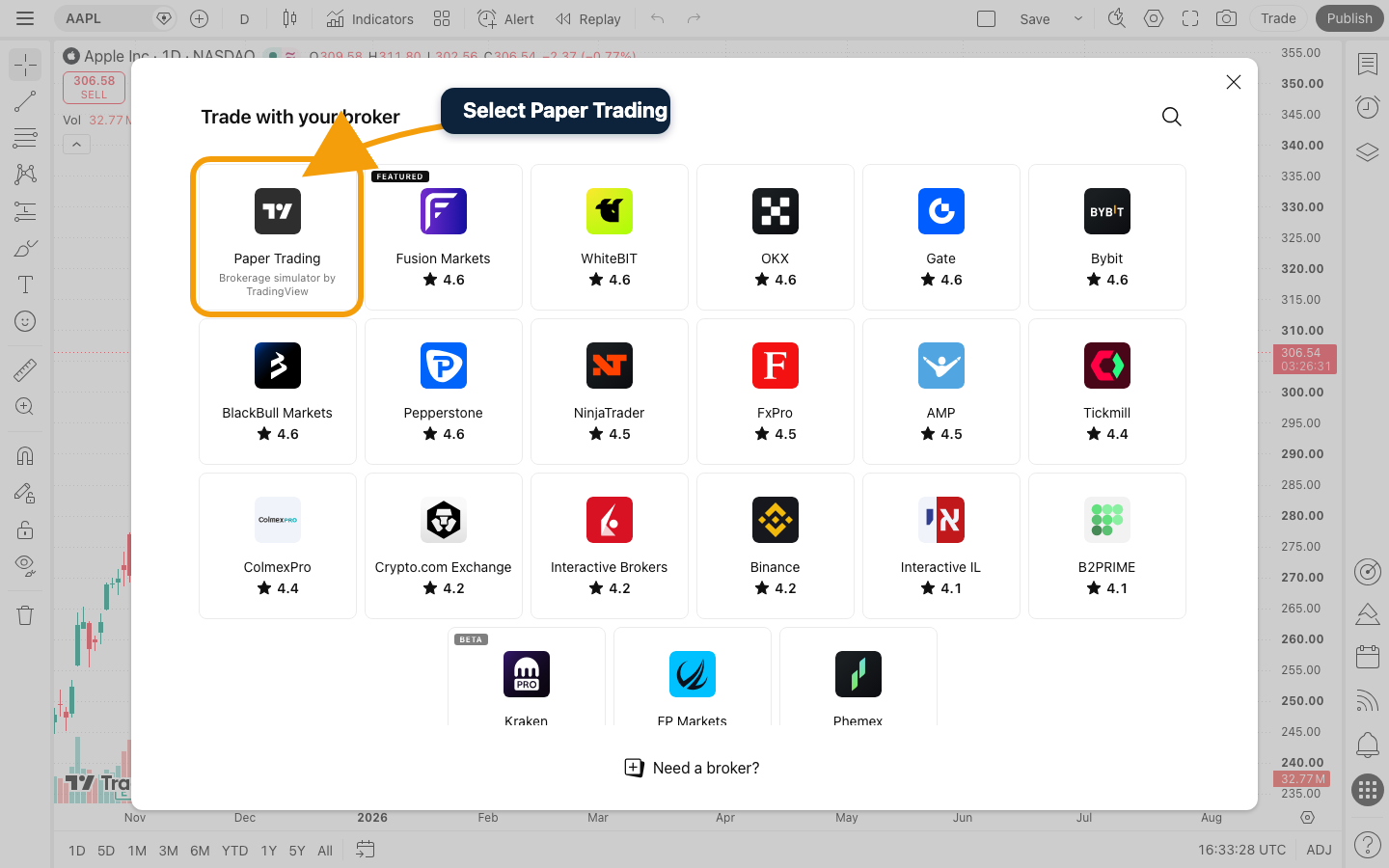Image resolution: width=1389 pixels, height=868 pixels.
Task: Switch to 6M time range
Action: coord(200,851)
